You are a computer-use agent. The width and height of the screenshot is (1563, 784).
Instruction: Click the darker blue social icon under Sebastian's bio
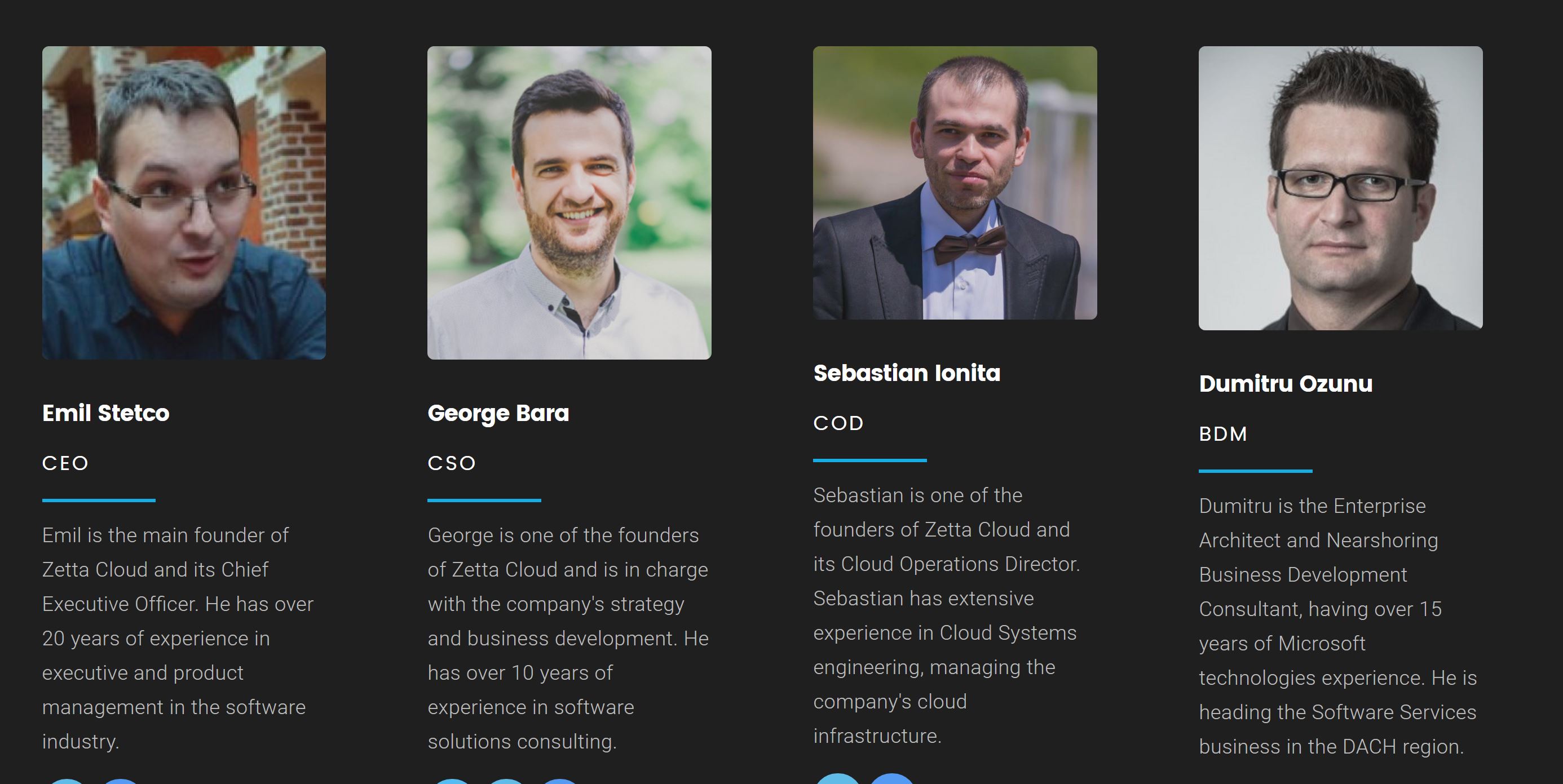891,778
